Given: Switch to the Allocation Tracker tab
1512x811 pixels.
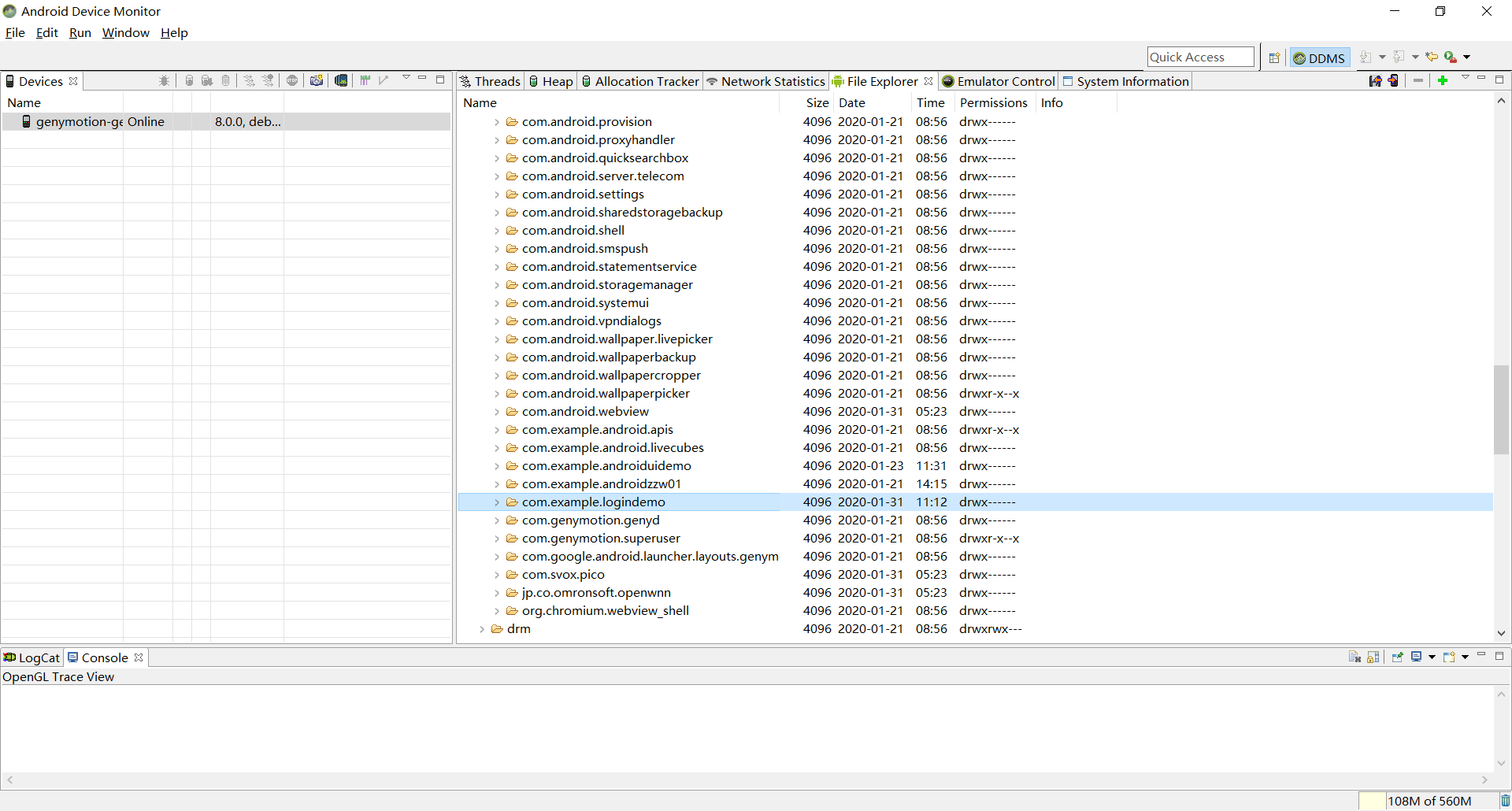Looking at the screenshot, I should [640, 81].
